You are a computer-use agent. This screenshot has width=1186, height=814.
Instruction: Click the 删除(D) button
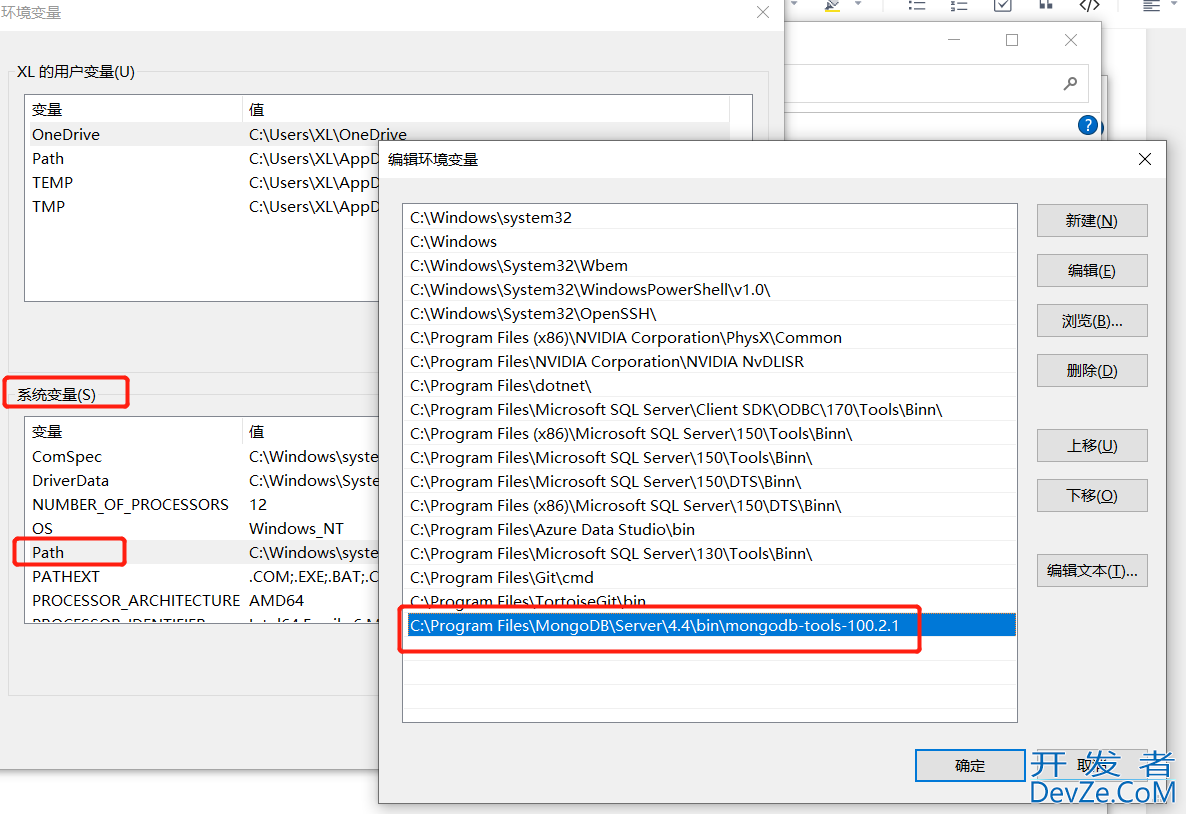(1091, 371)
